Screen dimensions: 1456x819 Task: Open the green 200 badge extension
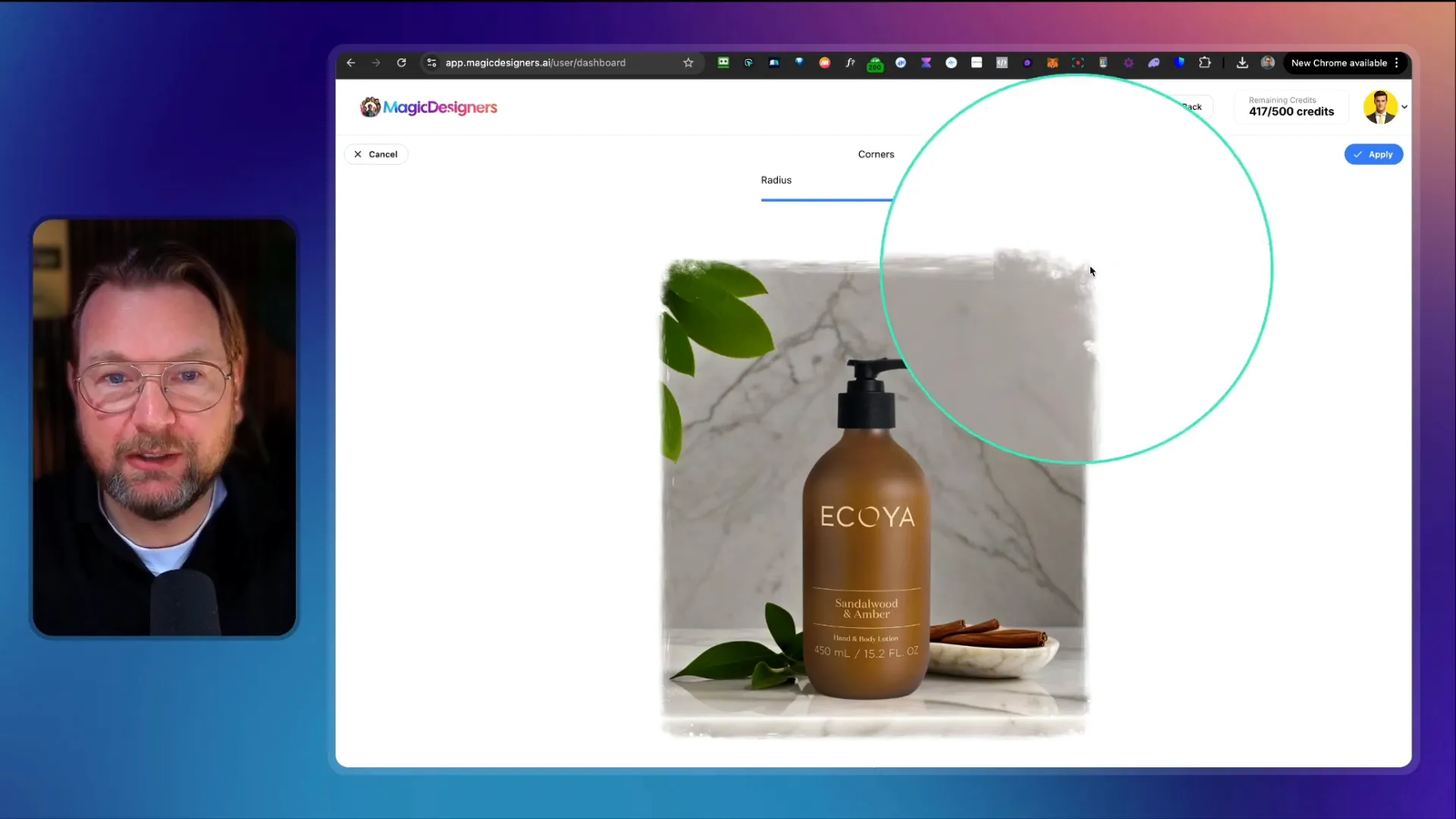pos(875,64)
